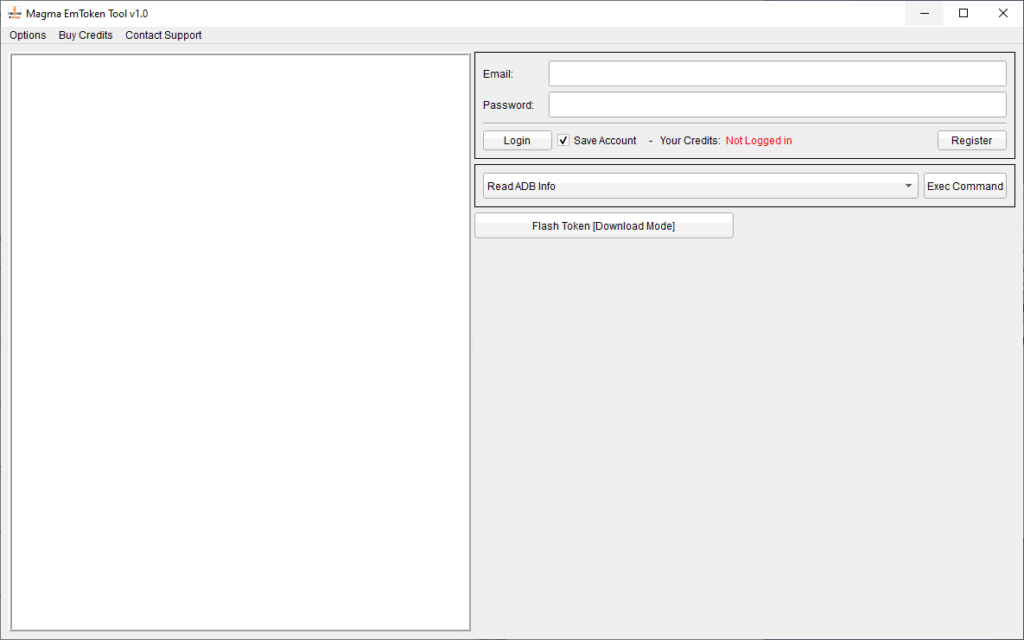Viewport: 1024px width, 640px height.
Task: Click the red Not Logged in status text
Action: 758,141
